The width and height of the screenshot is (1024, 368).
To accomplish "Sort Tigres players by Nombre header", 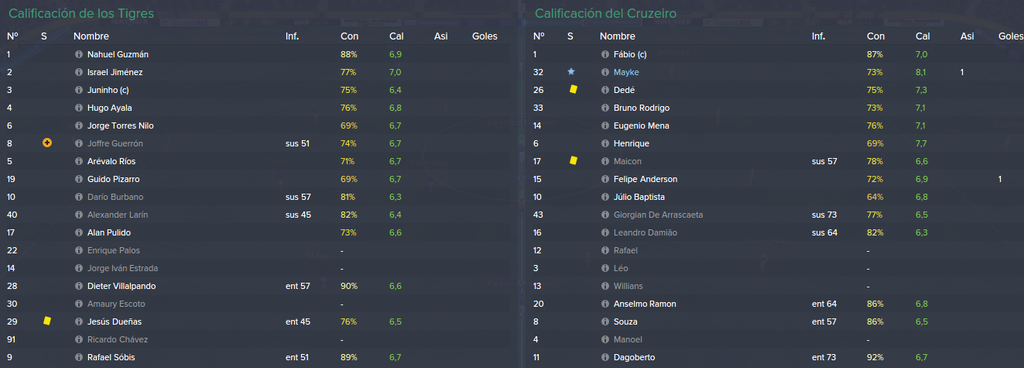I will point(91,37).
